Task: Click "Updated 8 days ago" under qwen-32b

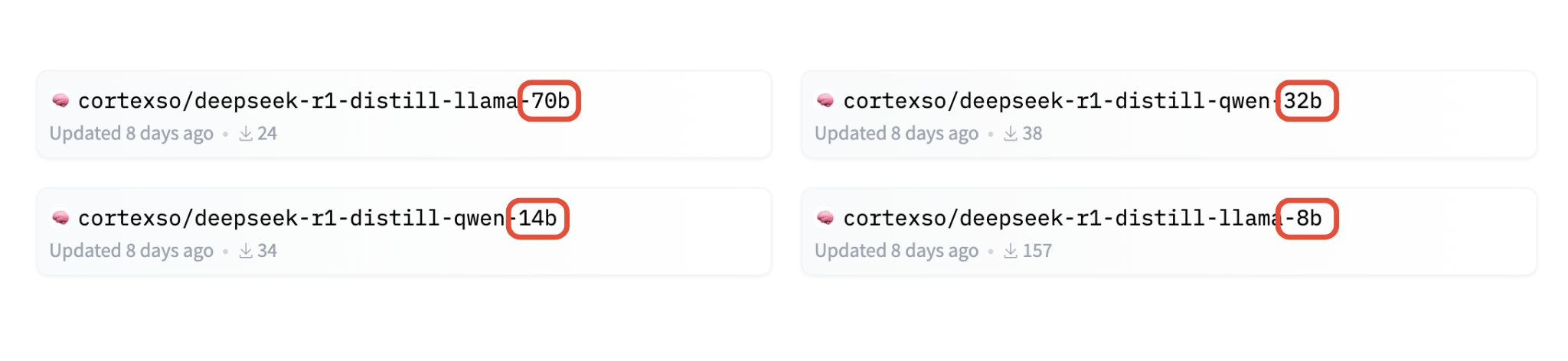Action: 896,134
